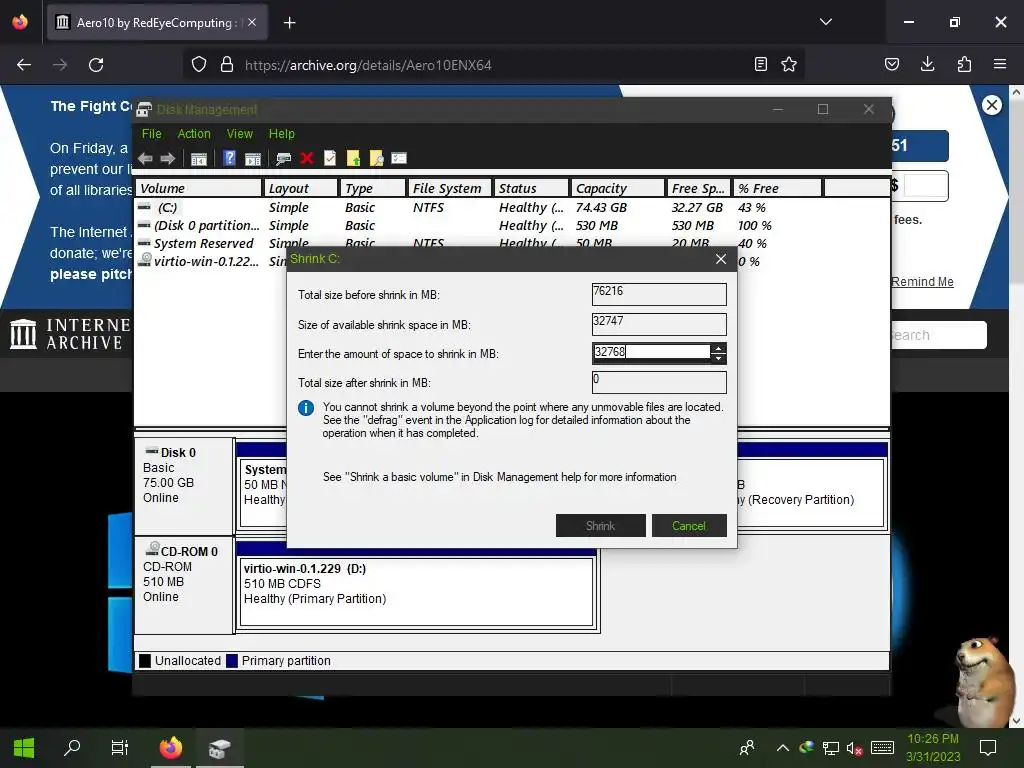Viewport: 1024px width, 768px height.
Task: Dismiss donation banner with round X
Action: [991, 105]
